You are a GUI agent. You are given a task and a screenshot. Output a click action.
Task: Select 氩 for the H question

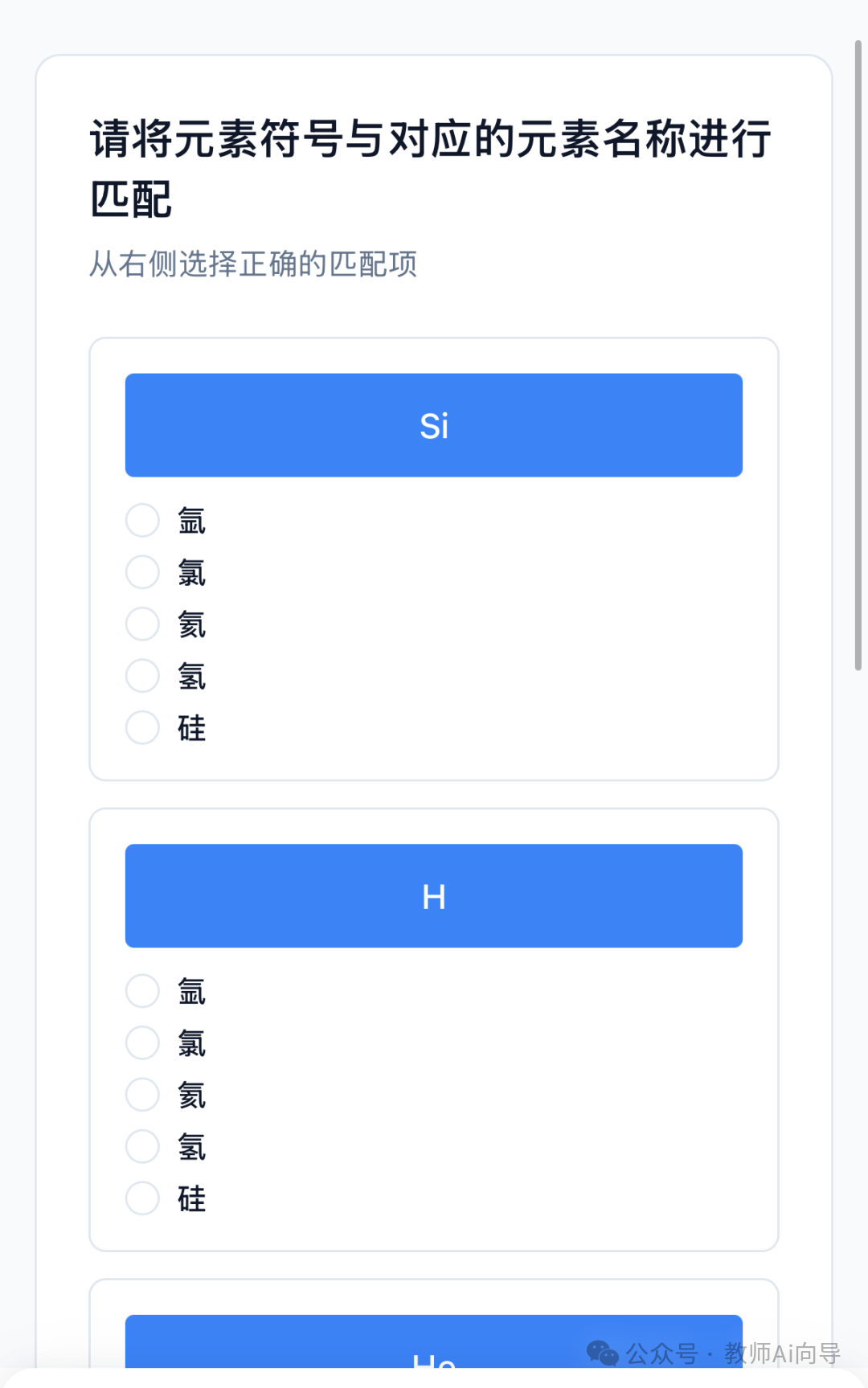pos(142,991)
